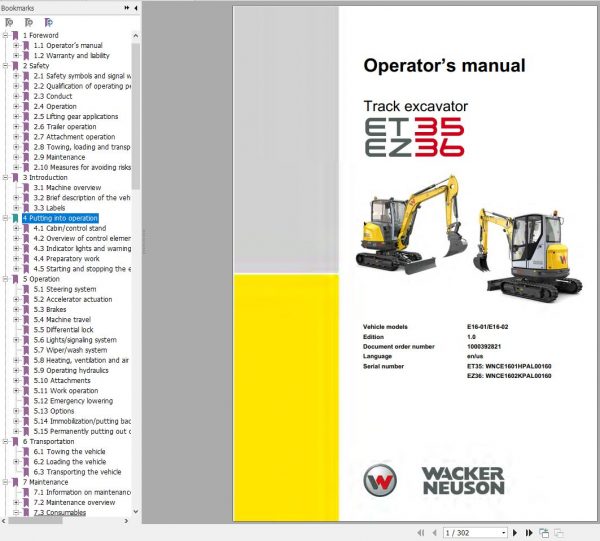This screenshot has height=541, width=600.
Task: Open bookmark 2.3 Conduct
Action: [53, 96]
